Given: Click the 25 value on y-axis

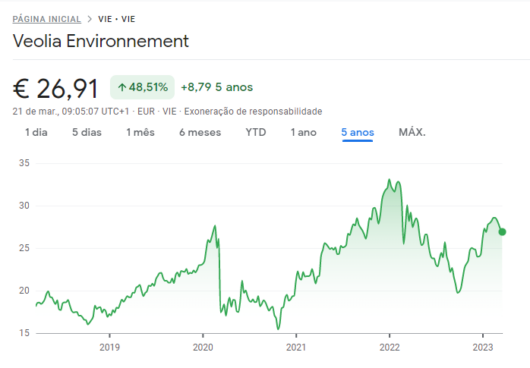Looking at the screenshot, I should click(24, 248).
